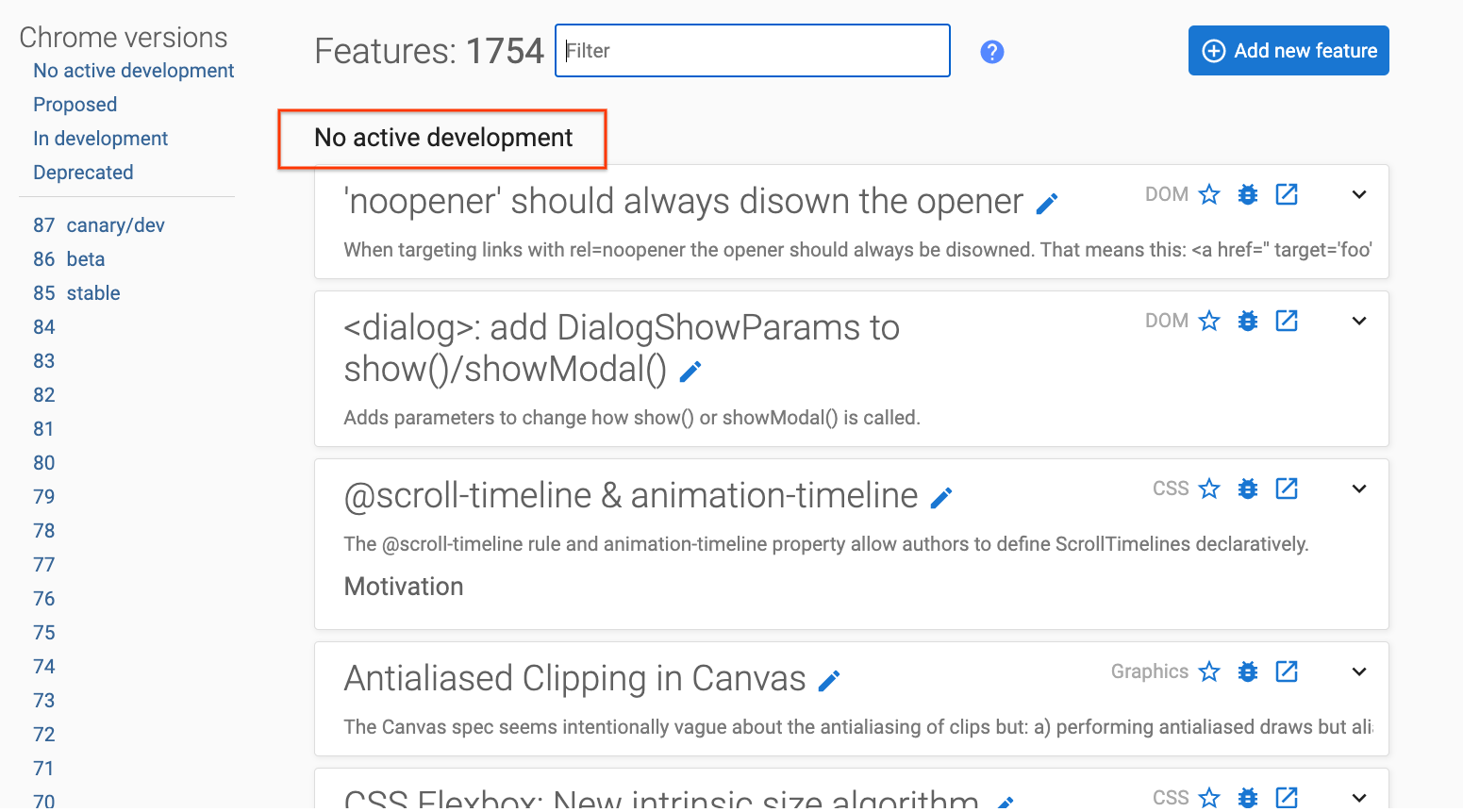Expand the 'noopener' feature details

click(x=1358, y=194)
